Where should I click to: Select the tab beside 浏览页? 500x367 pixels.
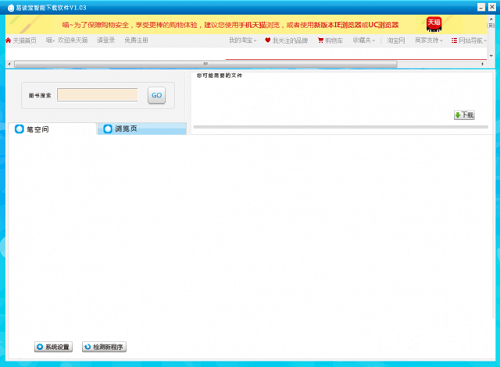(52, 129)
